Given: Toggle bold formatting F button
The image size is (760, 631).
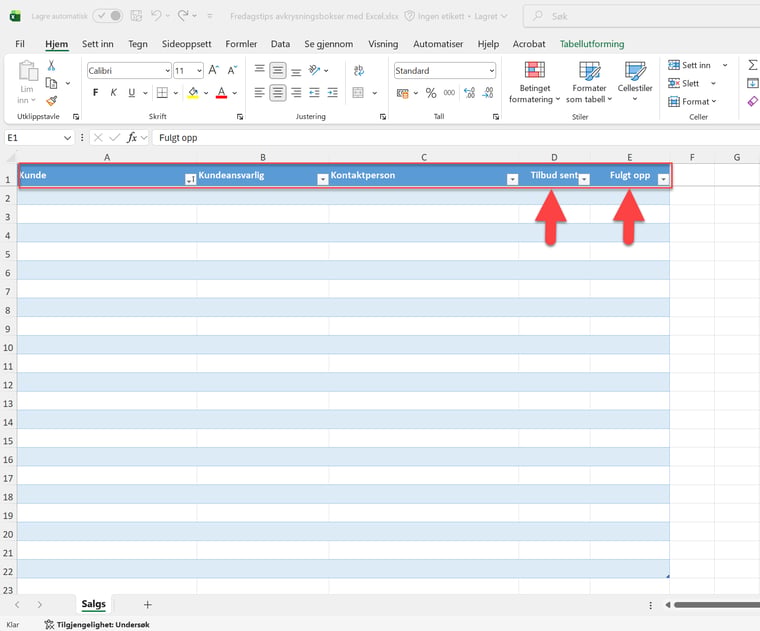Looking at the screenshot, I should click(x=95, y=93).
